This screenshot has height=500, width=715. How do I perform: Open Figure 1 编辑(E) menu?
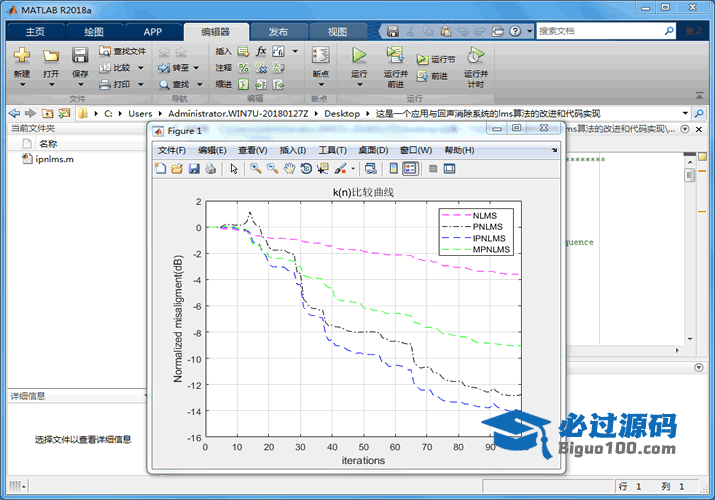pos(212,150)
